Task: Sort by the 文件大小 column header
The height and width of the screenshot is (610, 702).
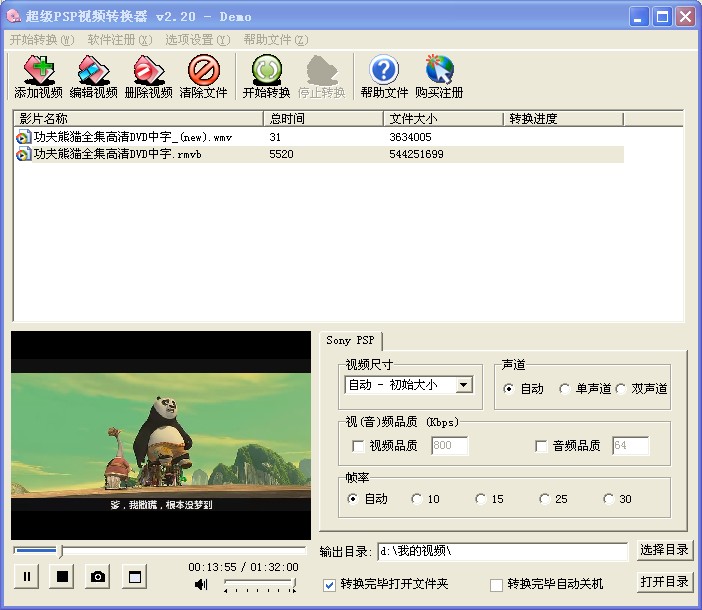Action: click(x=443, y=119)
